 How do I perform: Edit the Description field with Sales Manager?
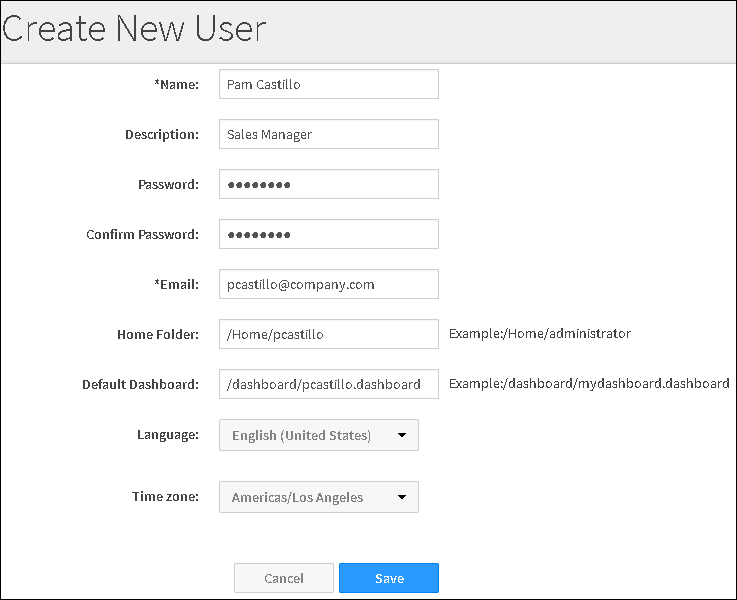click(329, 134)
